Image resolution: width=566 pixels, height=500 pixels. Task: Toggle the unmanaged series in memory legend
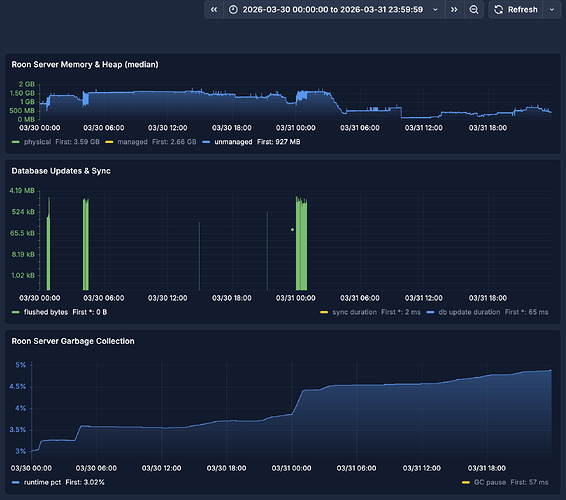click(233, 142)
